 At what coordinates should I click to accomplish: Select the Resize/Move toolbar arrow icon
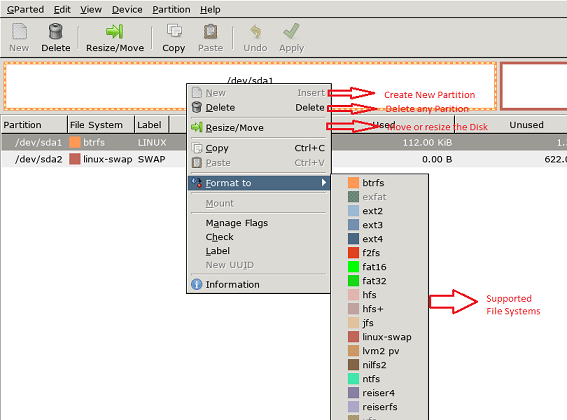point(115,31)
